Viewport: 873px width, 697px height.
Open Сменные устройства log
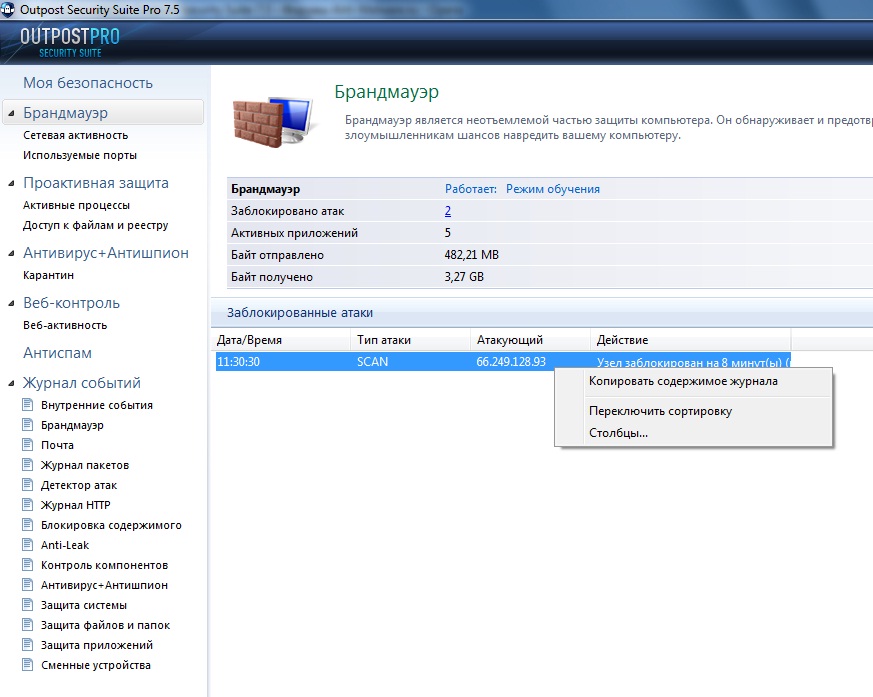coord(96,666)
